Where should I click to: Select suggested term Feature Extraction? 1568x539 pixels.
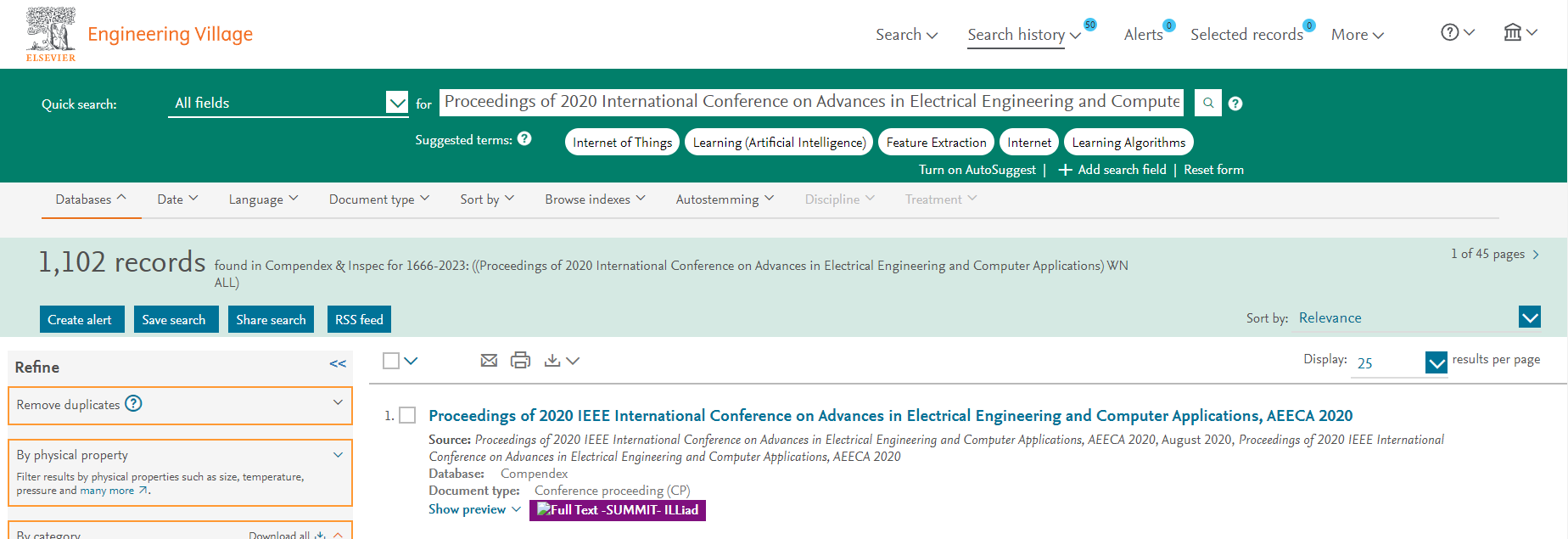pyautogui.click(x=936, y=142)
